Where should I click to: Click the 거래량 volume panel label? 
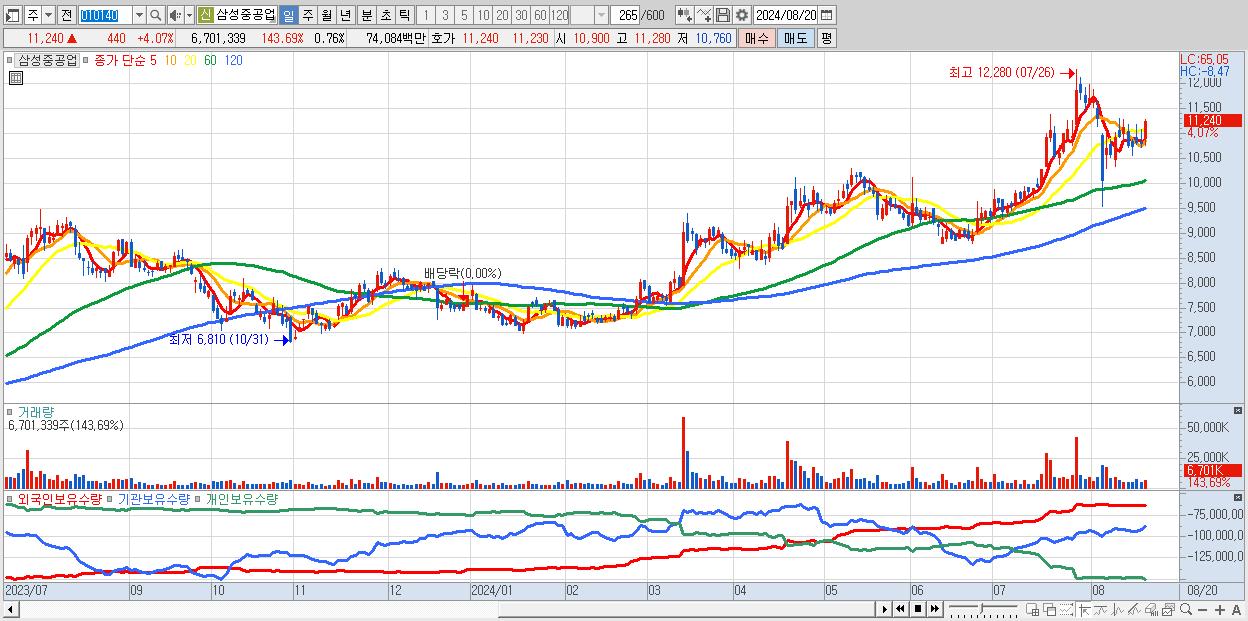(36, 411)
